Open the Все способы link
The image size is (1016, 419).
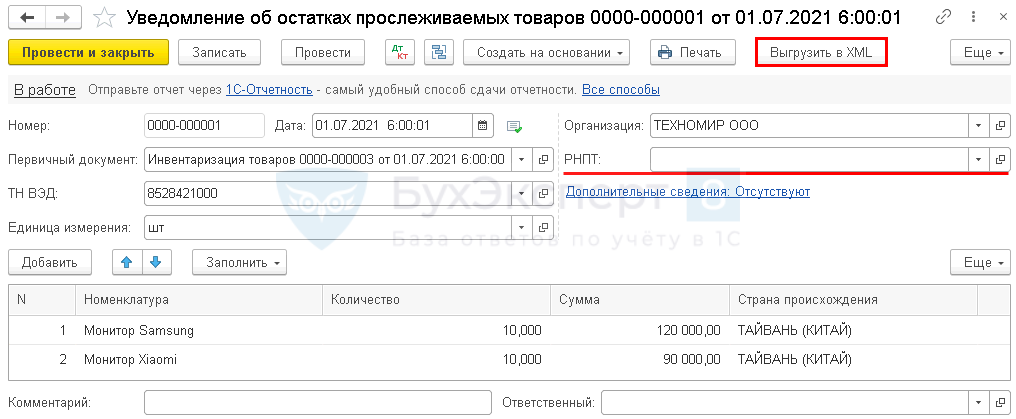coord(621,90)
